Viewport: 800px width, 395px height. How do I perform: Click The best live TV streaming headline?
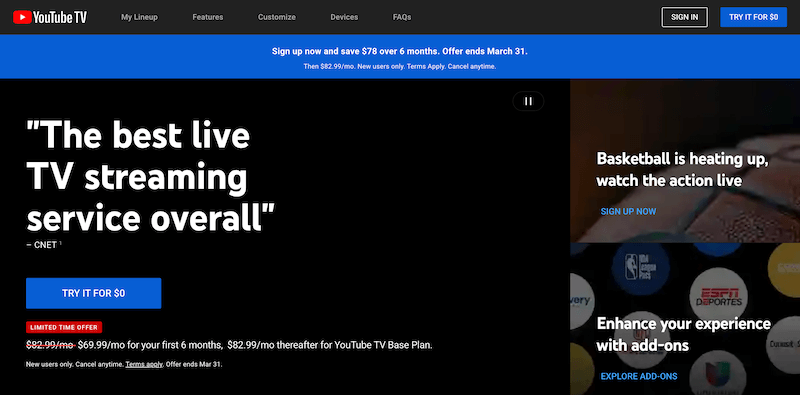coord(151,177)
